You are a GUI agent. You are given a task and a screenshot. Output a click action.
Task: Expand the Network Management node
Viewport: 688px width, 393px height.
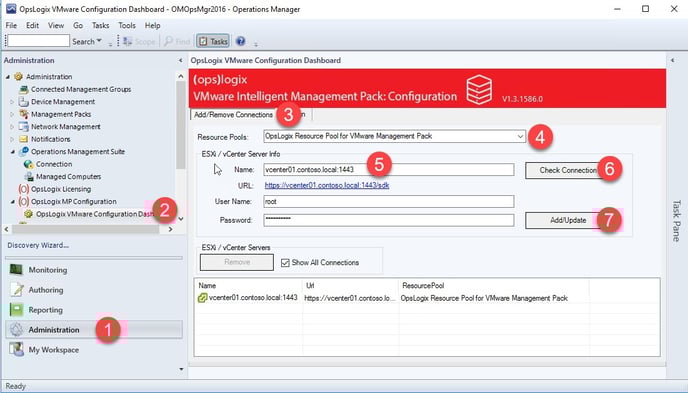pyautogui.click(x=12, y=127)
